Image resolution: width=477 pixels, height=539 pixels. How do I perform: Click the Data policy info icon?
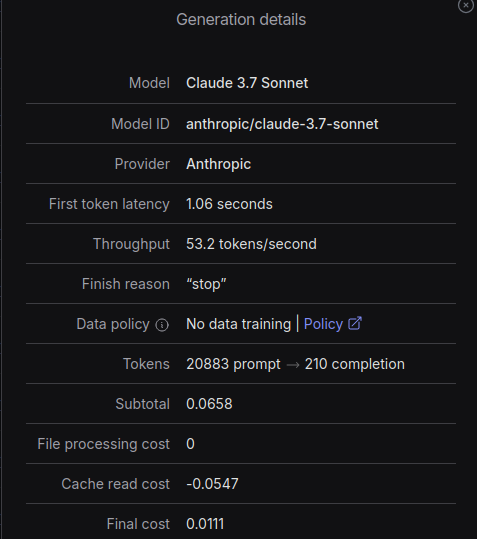162,325
